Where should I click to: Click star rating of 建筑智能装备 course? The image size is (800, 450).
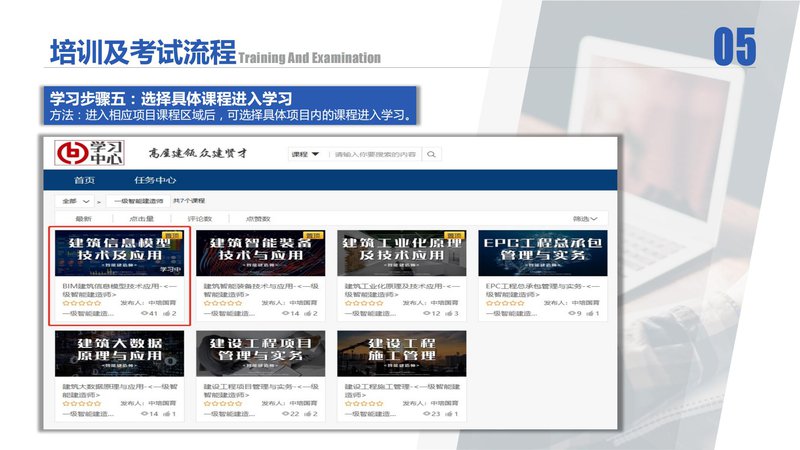coord(223,303)
